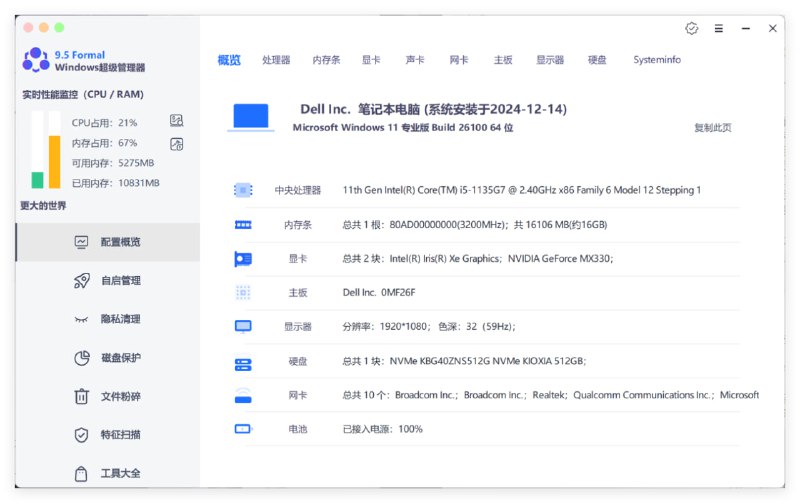The image size is (800, 503).
Task: Click the pie chart icon for 磁盘保护
Action: [82, 358]
